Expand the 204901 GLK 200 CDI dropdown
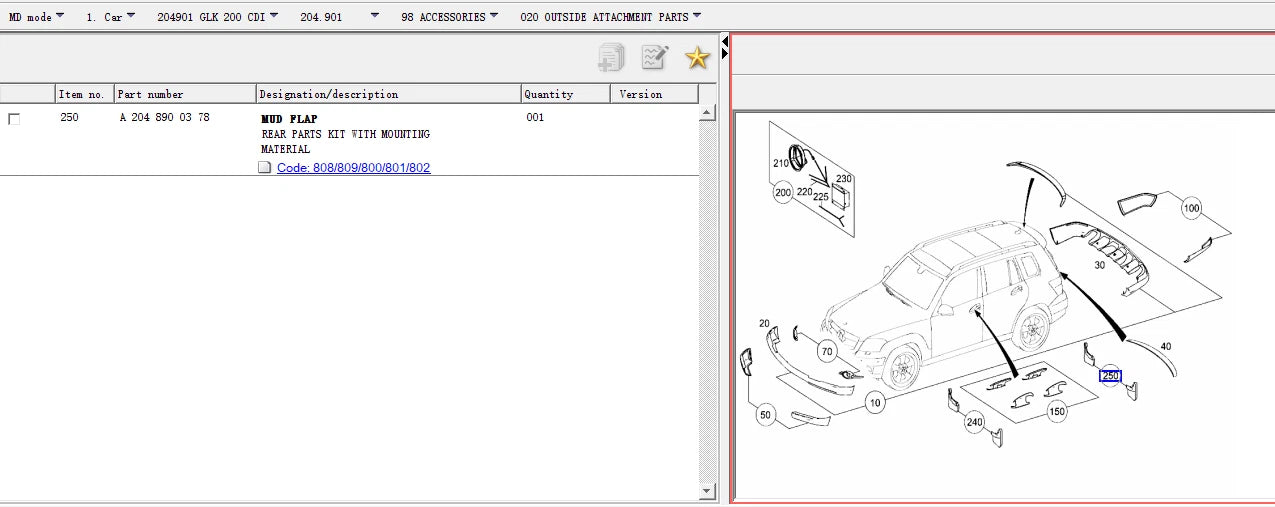Screen dimensions: 1275x507 pos(218,17)
